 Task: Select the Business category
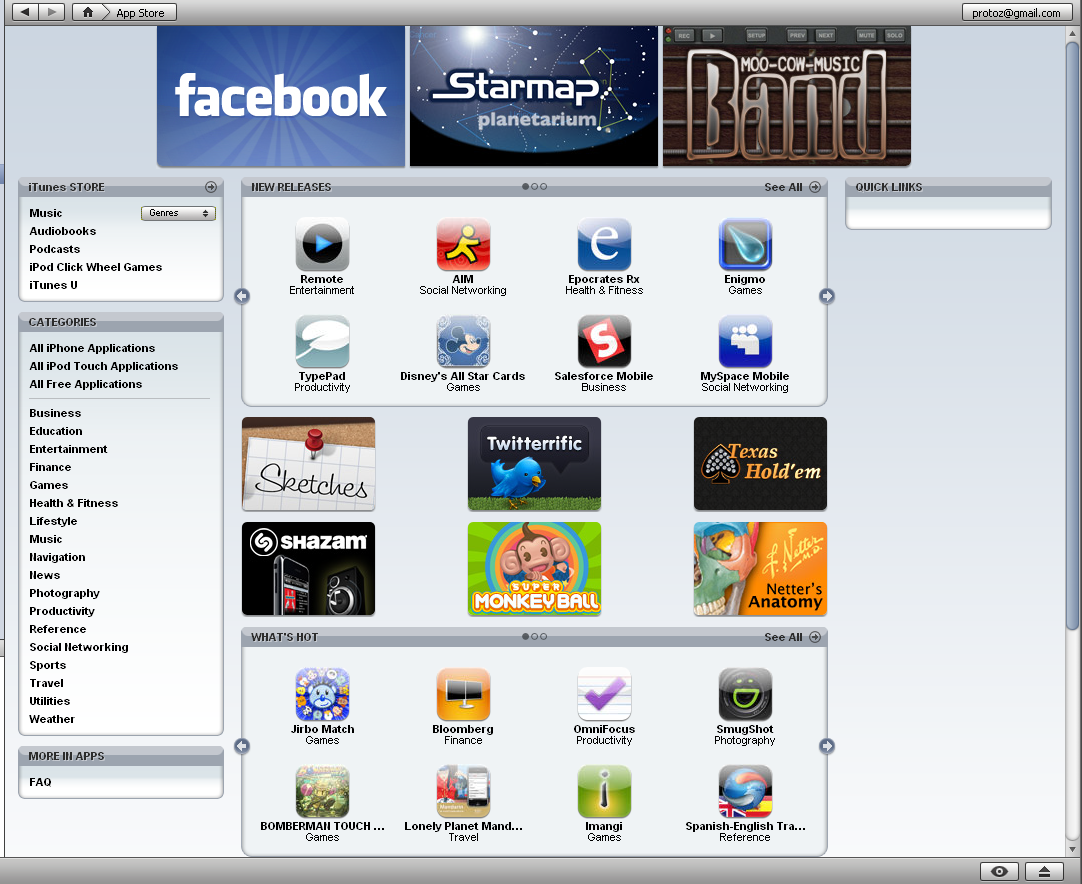click(55, 413)
